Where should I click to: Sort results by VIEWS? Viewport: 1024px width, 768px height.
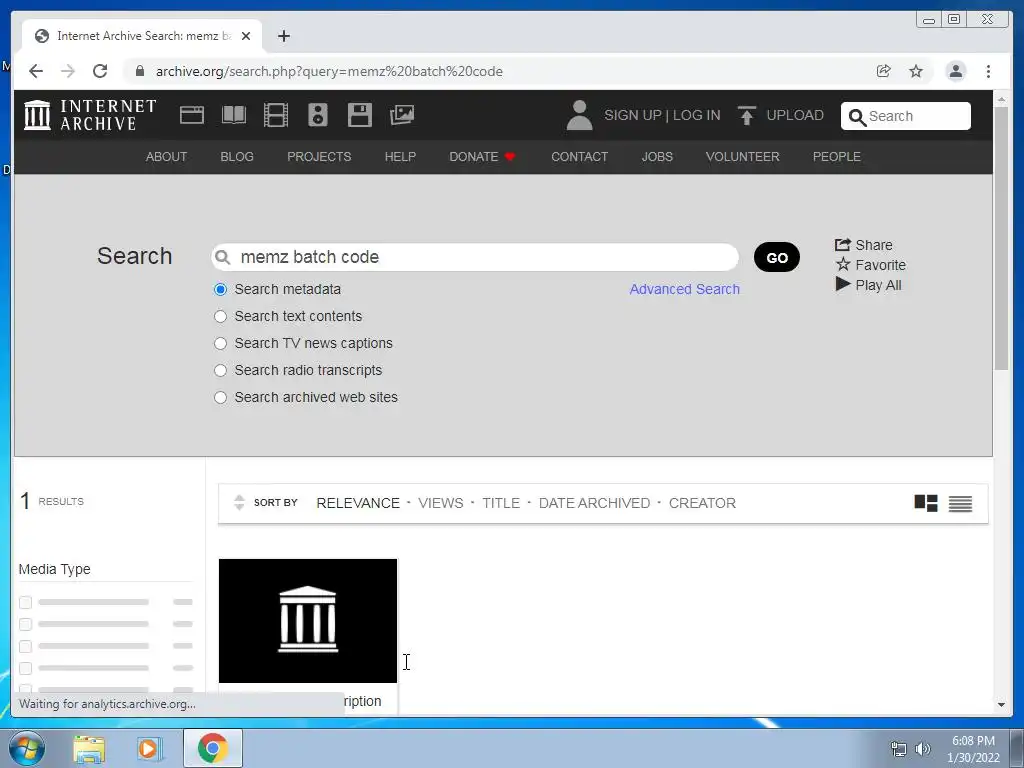[x=441, y=503]
